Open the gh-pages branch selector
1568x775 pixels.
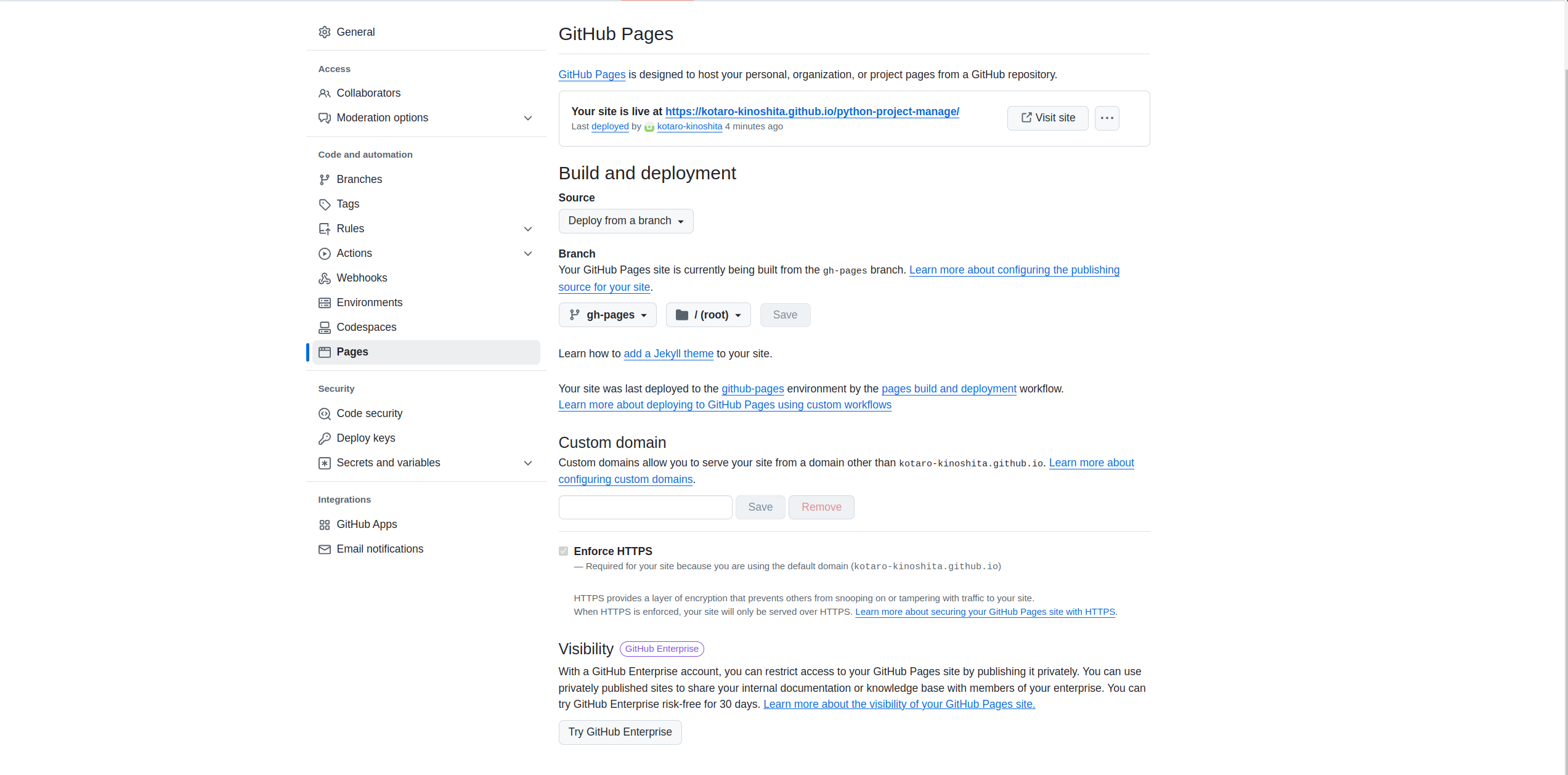pyautogui.click(x=607, y=315)
